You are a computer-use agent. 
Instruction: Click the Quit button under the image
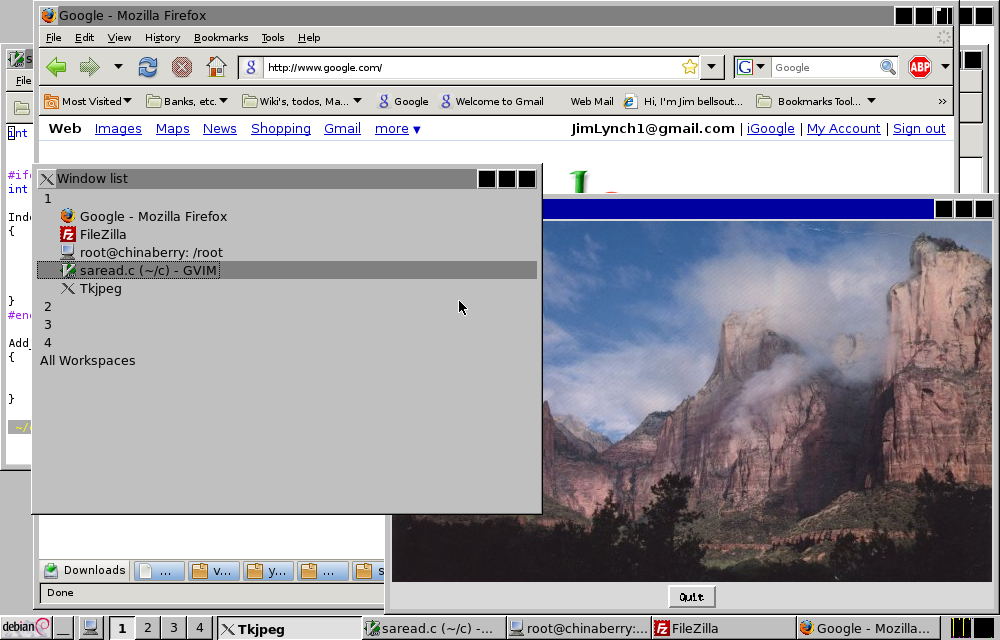[691, 597]
